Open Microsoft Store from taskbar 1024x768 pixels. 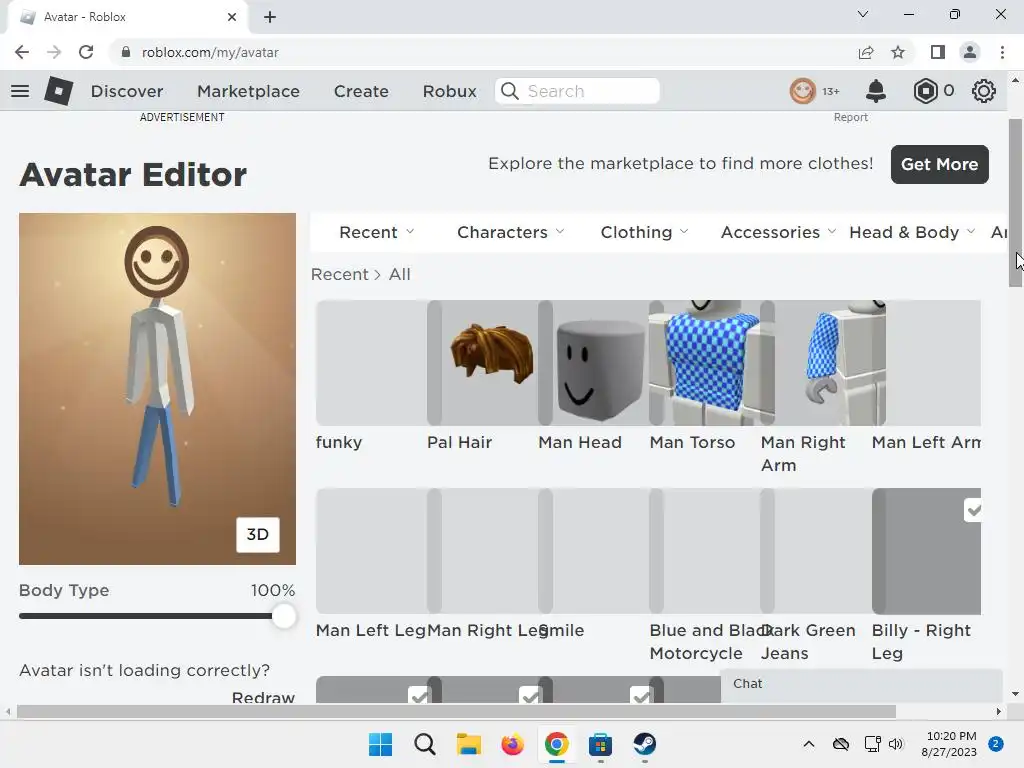click(600, 744)
